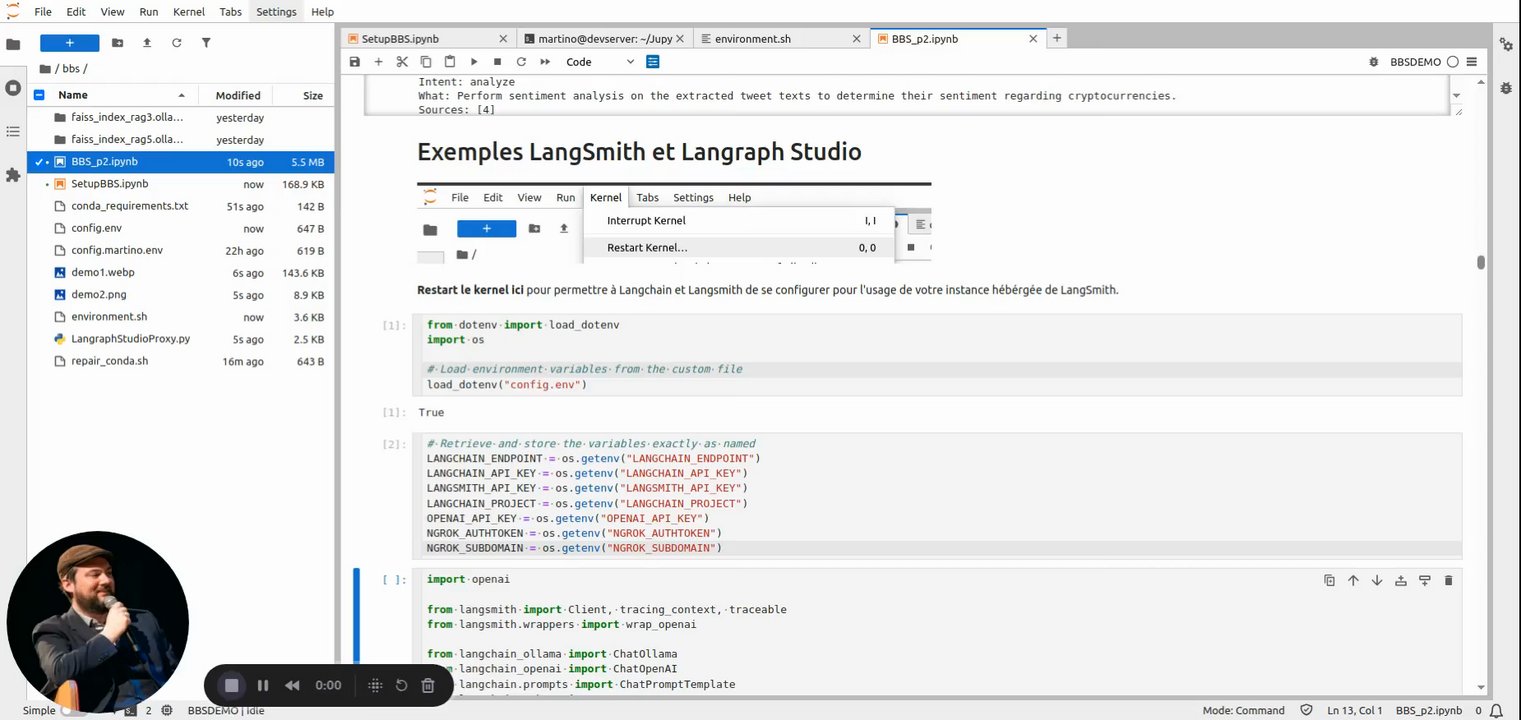
Task: Run the selected cell with the play icon
Action: pos(474,62)
